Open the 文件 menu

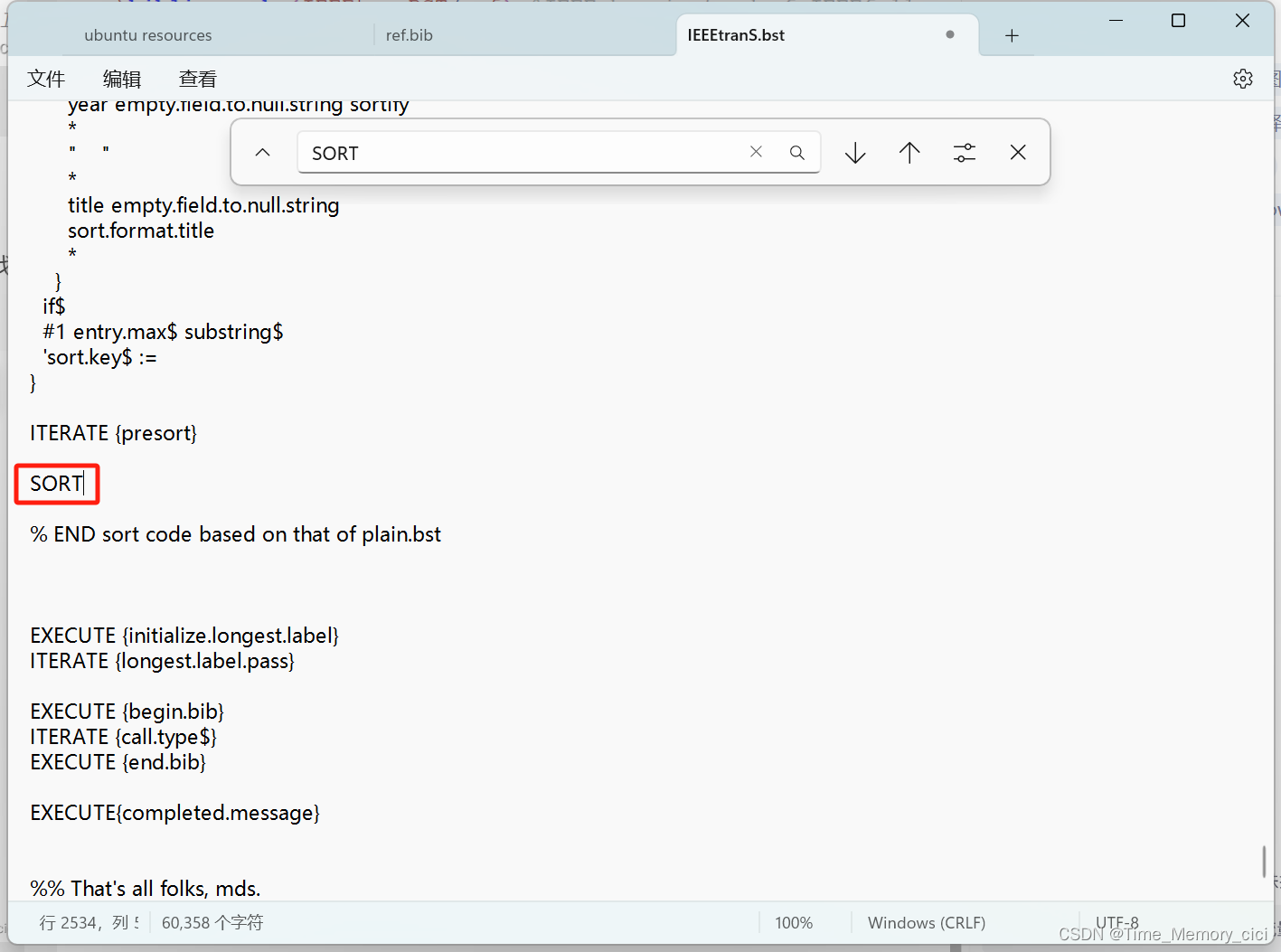46,79
